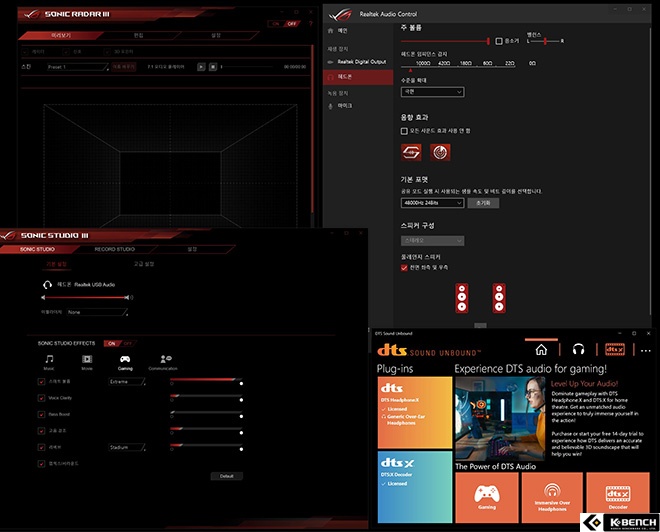Select the second tab in Sonic Radar III

tap(138, 35)
